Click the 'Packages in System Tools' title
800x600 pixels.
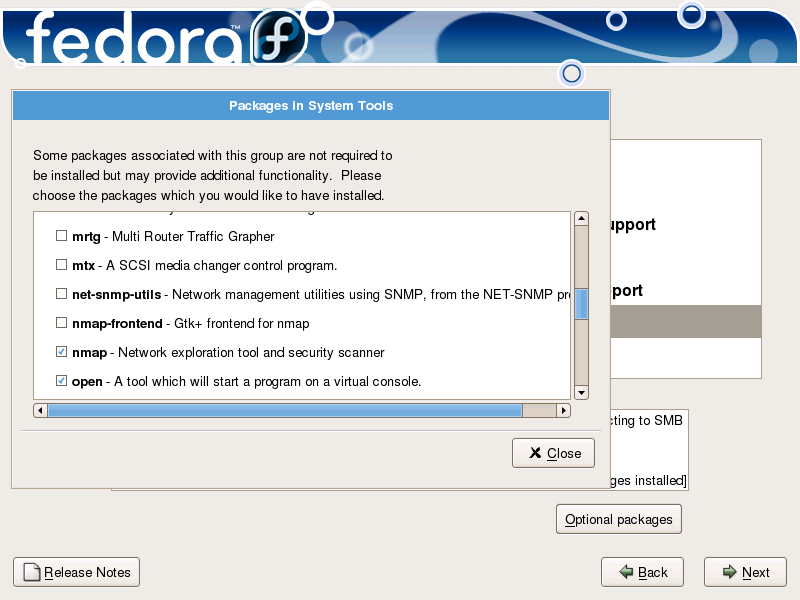coord(311,106)
